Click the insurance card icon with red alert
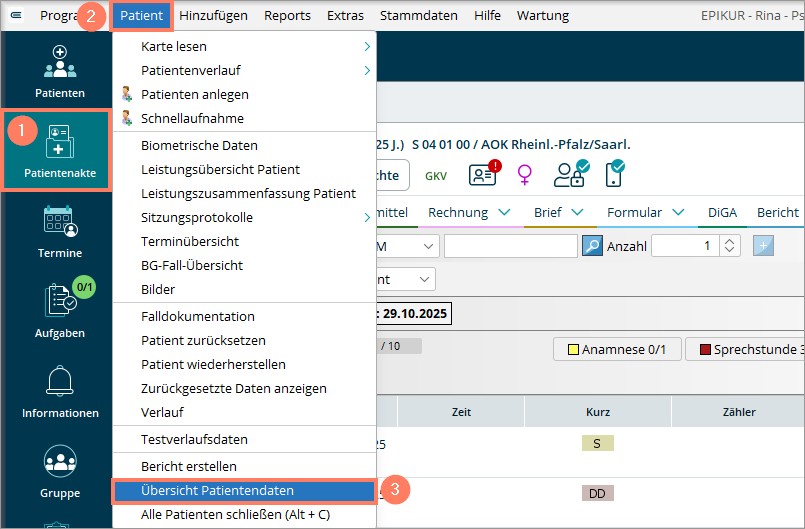Screen dimensions: 805x529 pos(484,175)
